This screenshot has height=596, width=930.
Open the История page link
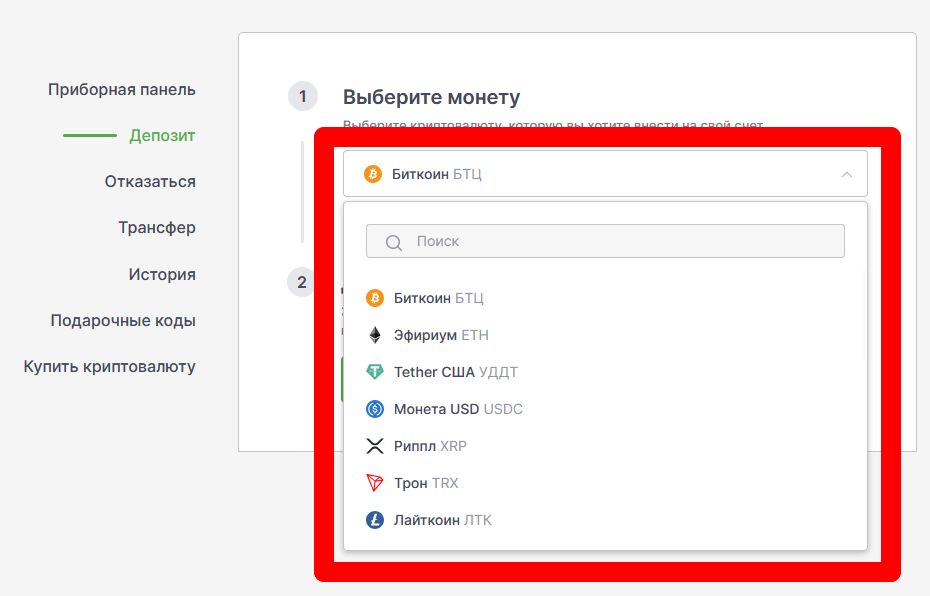click(x=162, y=275)
